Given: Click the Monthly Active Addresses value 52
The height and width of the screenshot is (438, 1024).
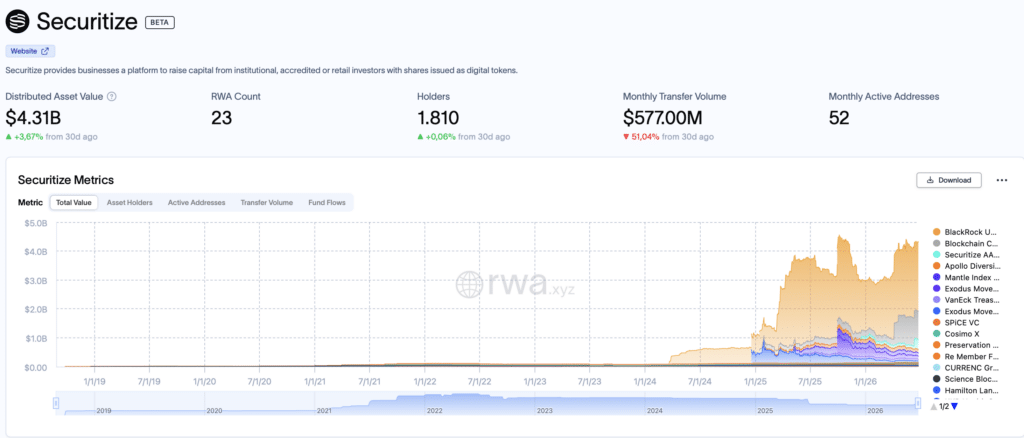Looking at the screenshot, I should tap(839, 118).
